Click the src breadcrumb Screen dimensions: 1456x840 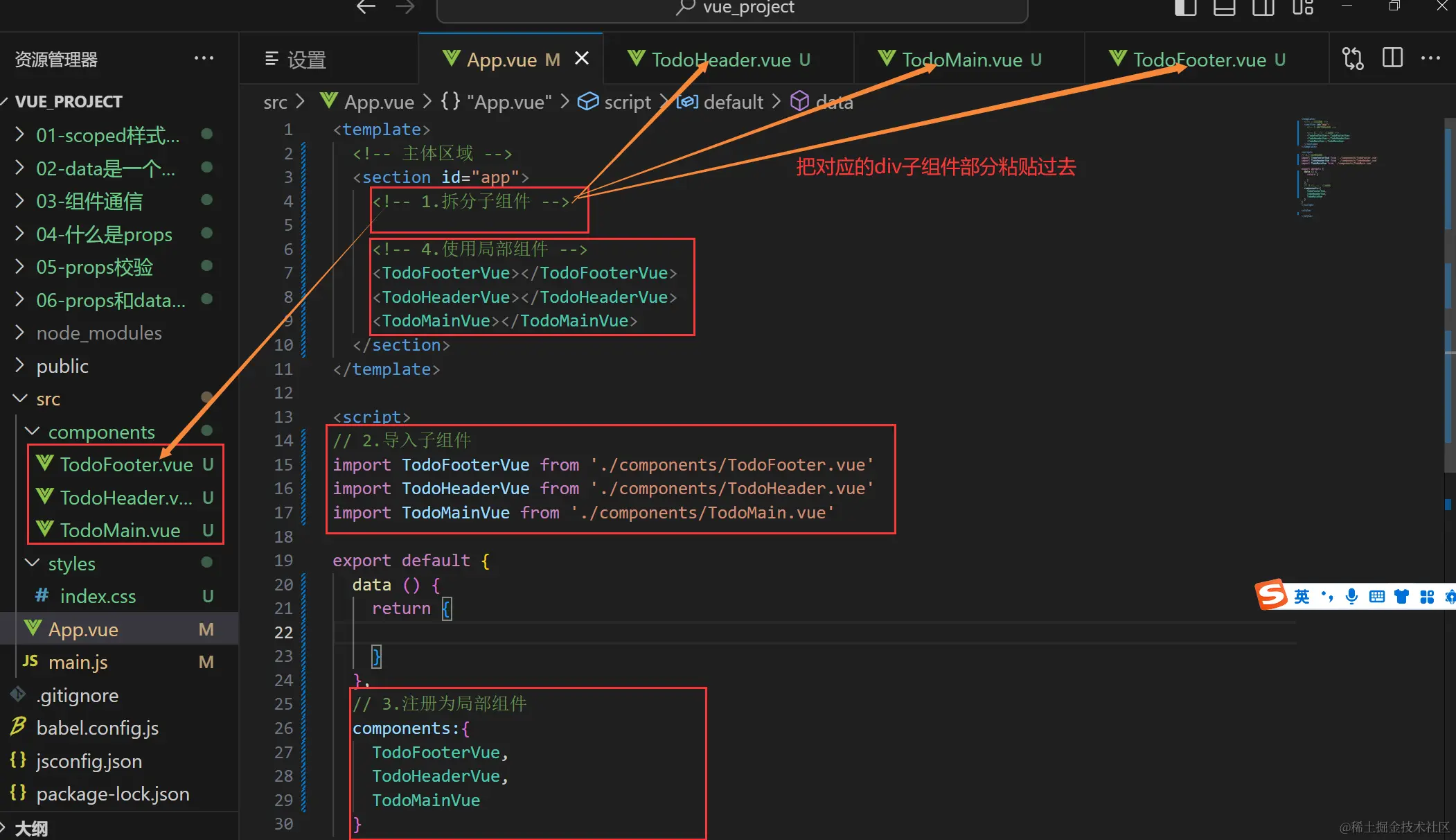click(275, 102)
